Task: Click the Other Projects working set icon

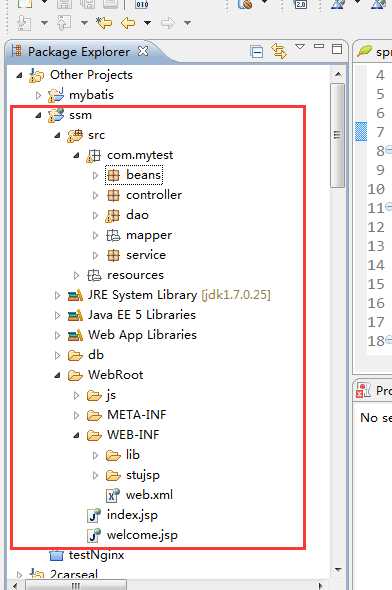Action: (x=37, y=75)
